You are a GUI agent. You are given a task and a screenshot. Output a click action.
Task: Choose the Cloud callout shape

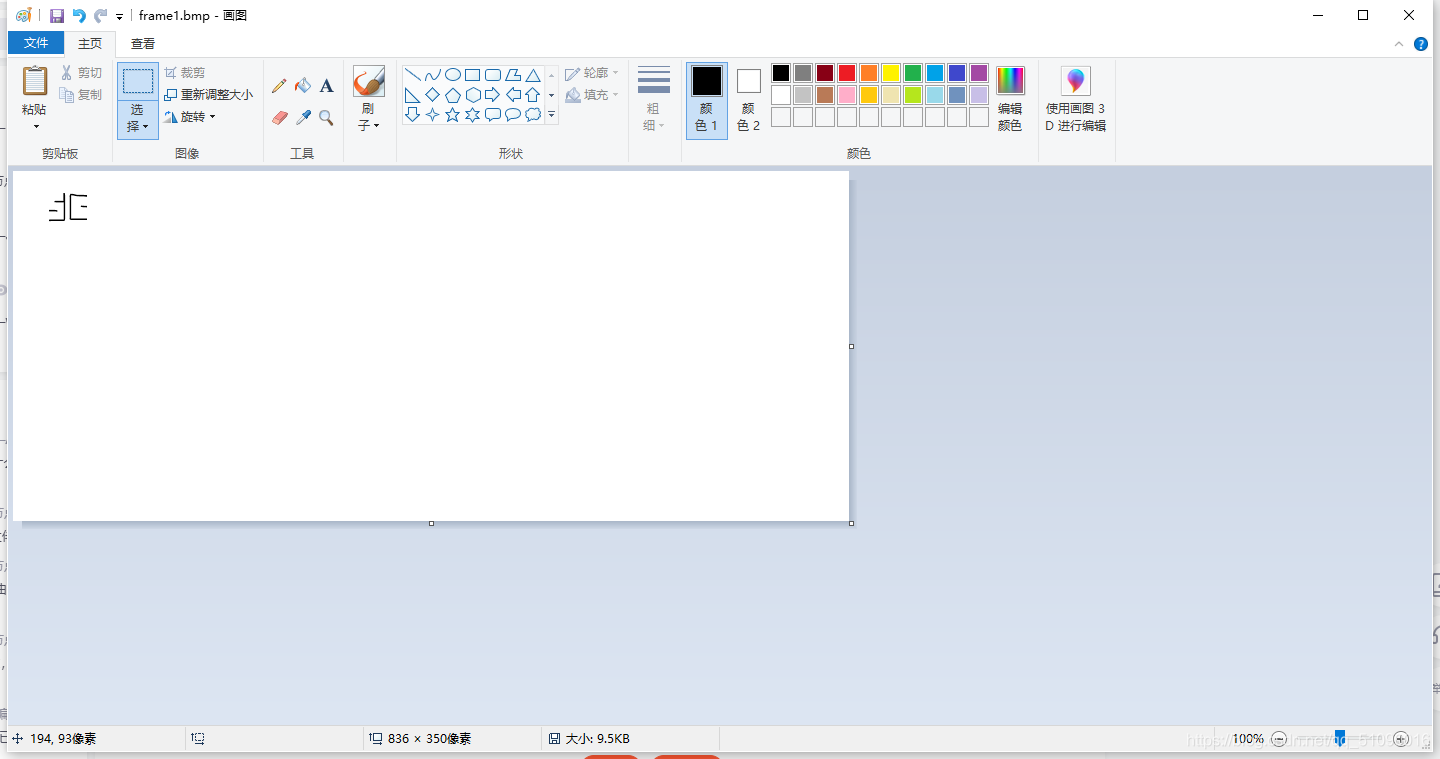point(533,115)
